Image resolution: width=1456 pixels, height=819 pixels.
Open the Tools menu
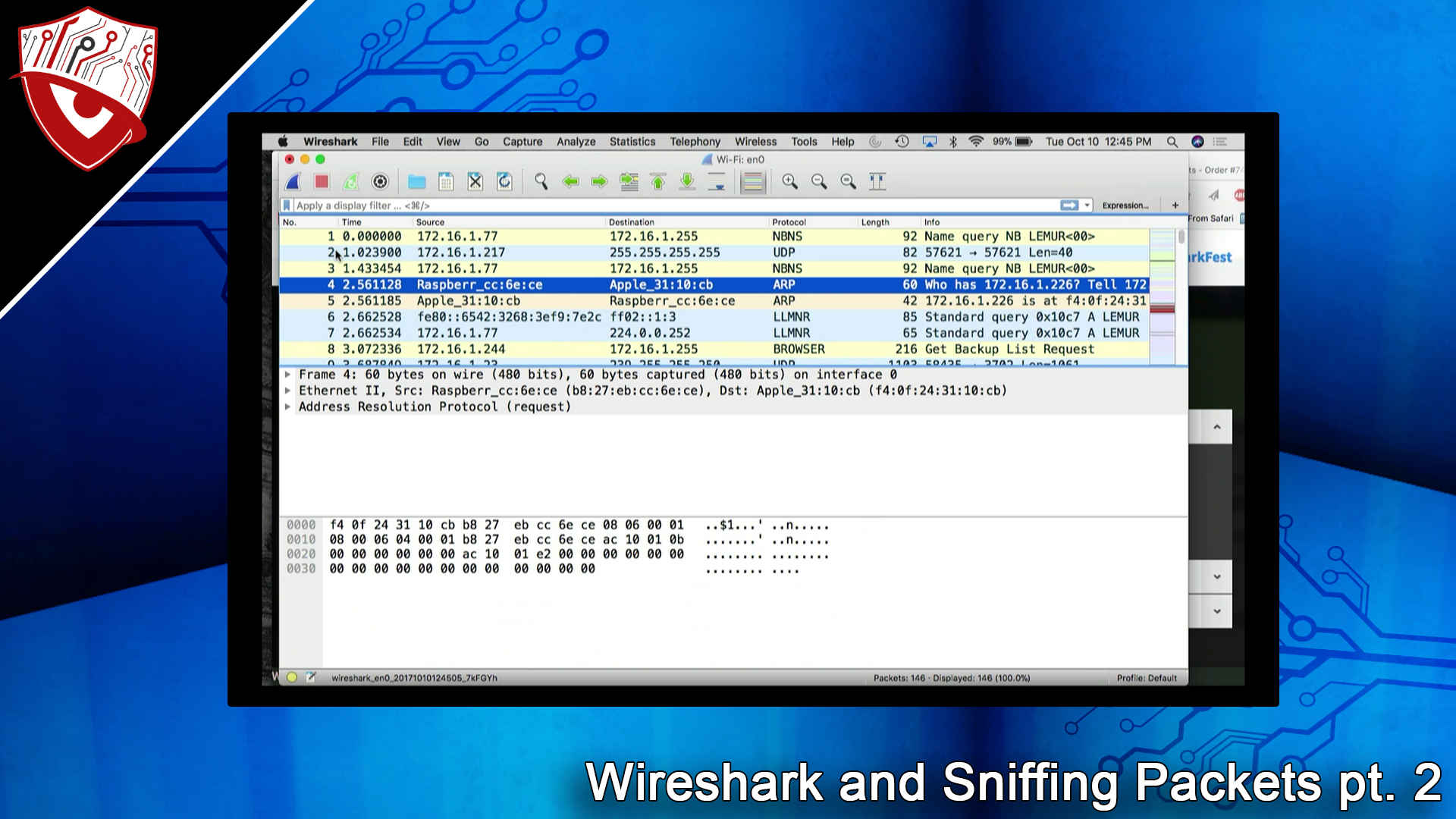(804, 142)
